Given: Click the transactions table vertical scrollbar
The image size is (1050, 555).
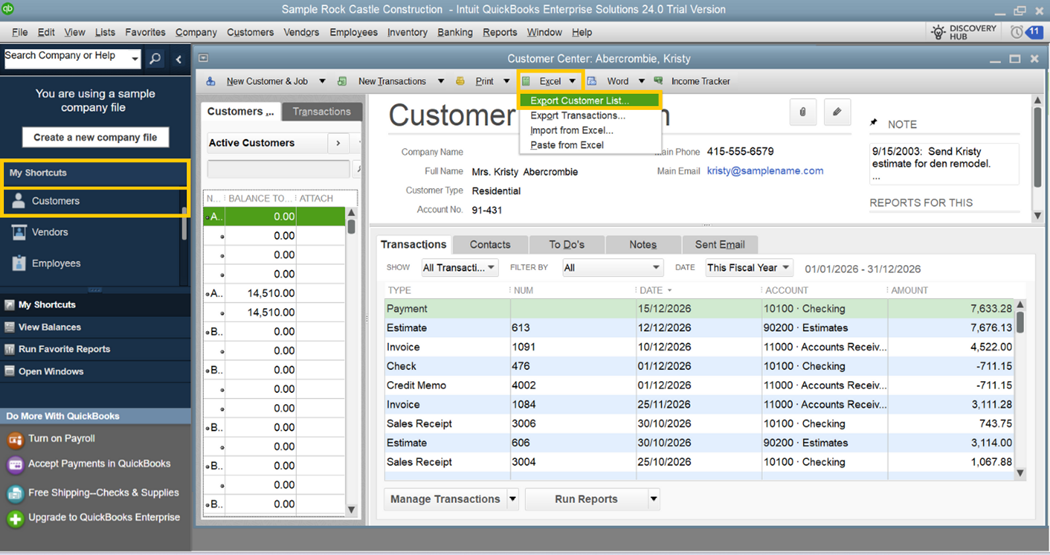Looking at the screenshot, I should pos(1020,388).
